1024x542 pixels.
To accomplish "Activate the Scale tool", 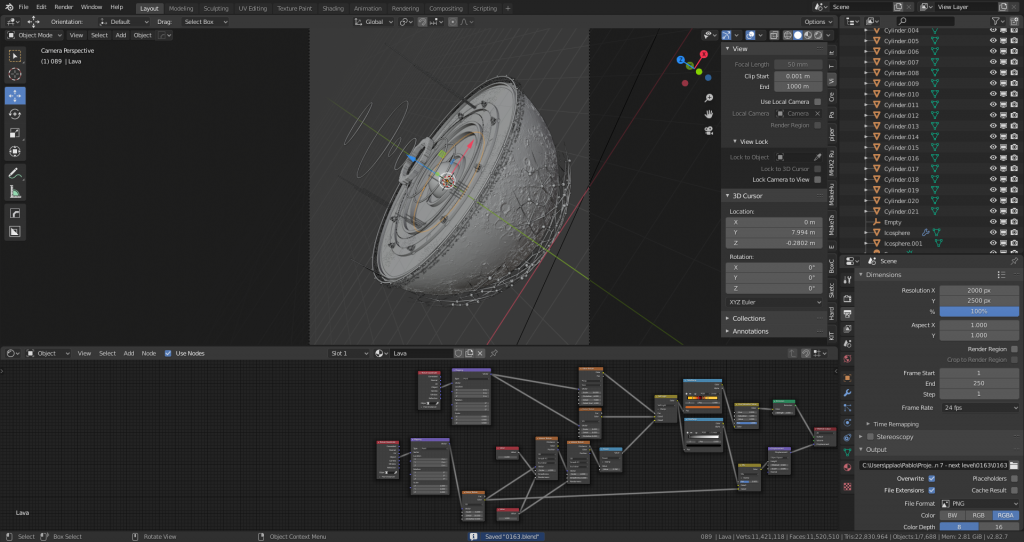I will [15, 133].
